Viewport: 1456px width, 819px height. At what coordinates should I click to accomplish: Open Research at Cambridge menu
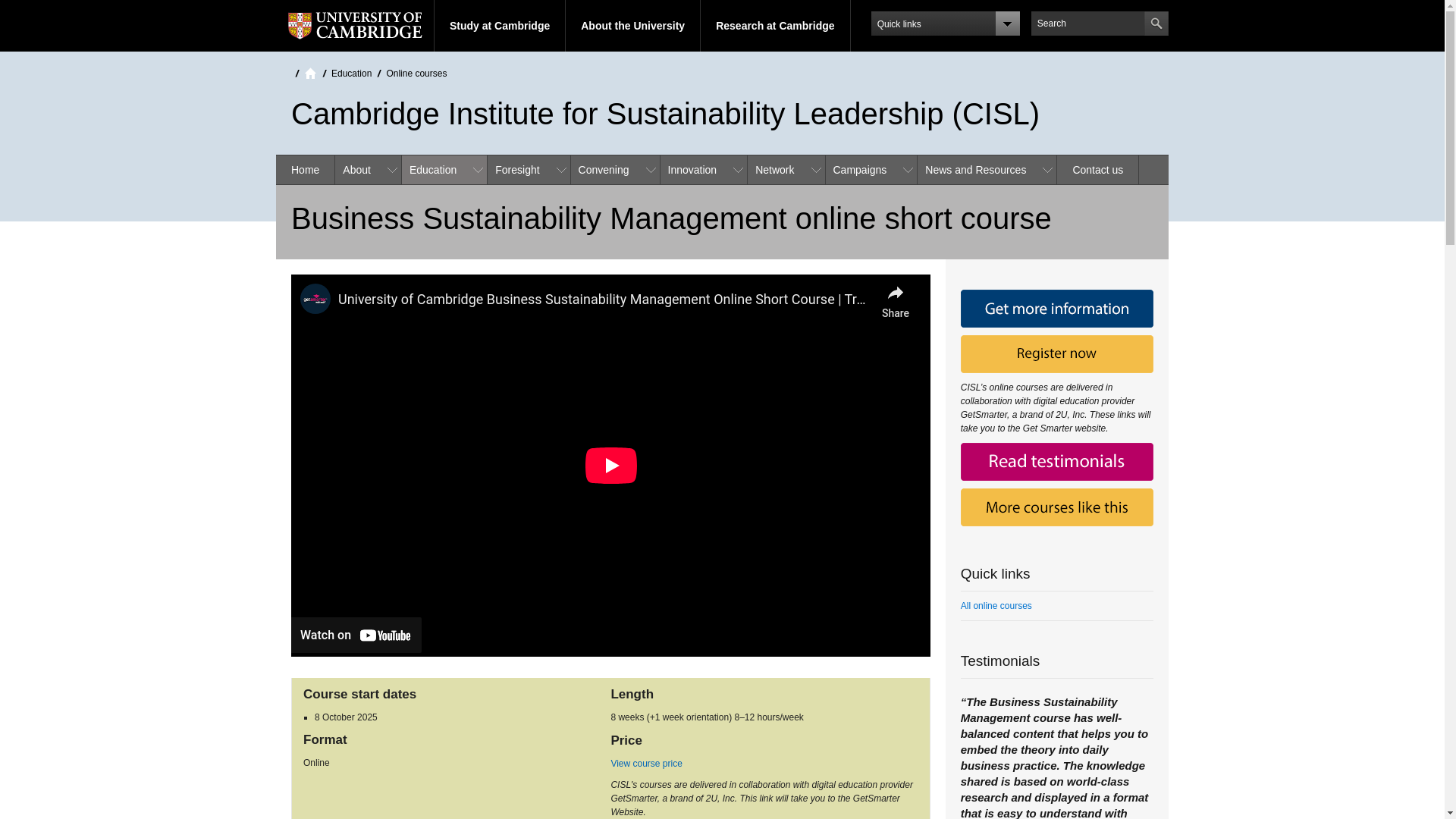[x=775, y=26]
